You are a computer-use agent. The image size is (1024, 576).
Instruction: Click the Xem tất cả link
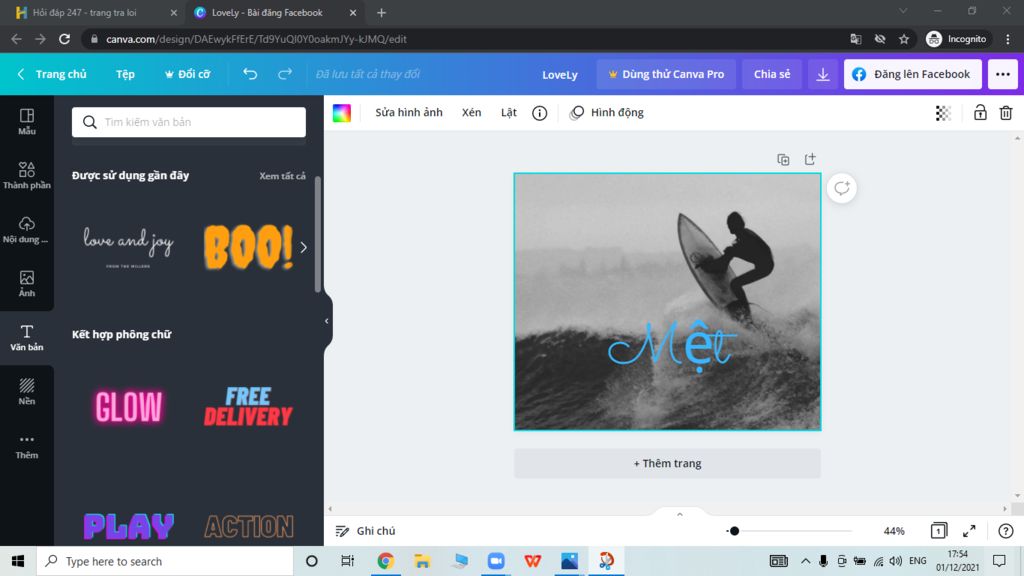coord(282,176)
